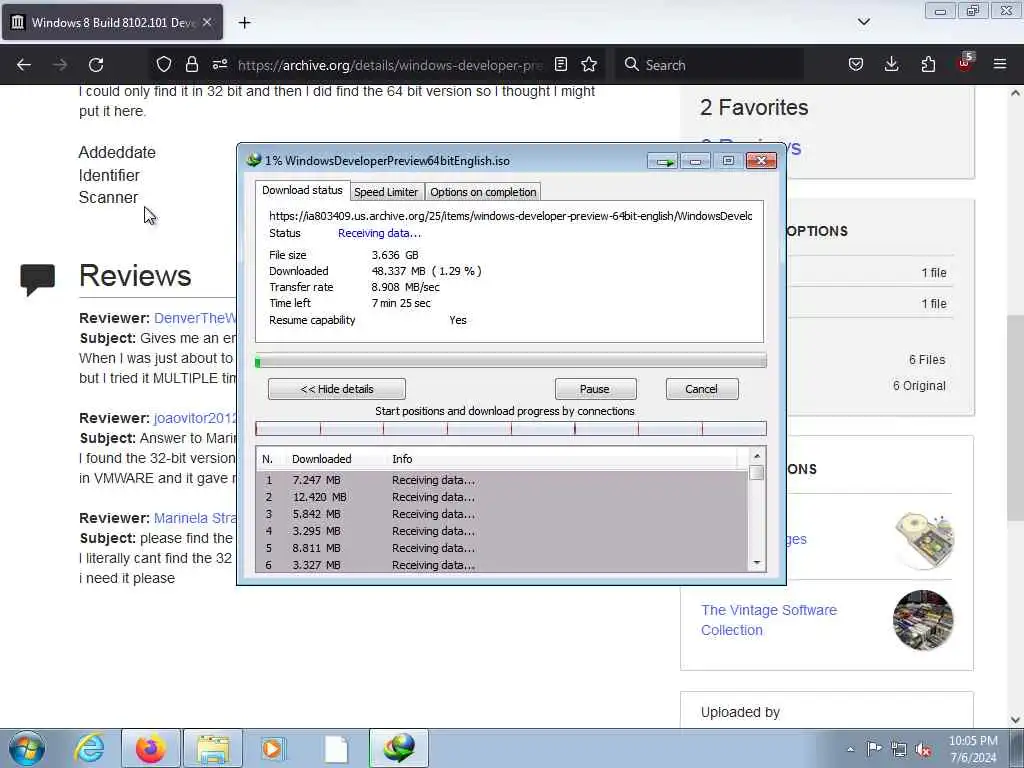Expand the list all tabs chevron
This screenshot has height=768, width=1024.
[863, 22]
